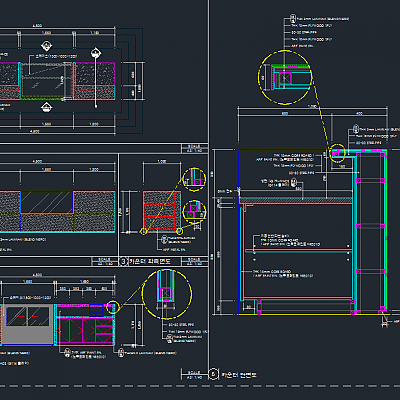This screenshot has height=400, width=400.
Task: Select the magenta pipe square in the bottom large detail circle
Action: tap(166, 293)
